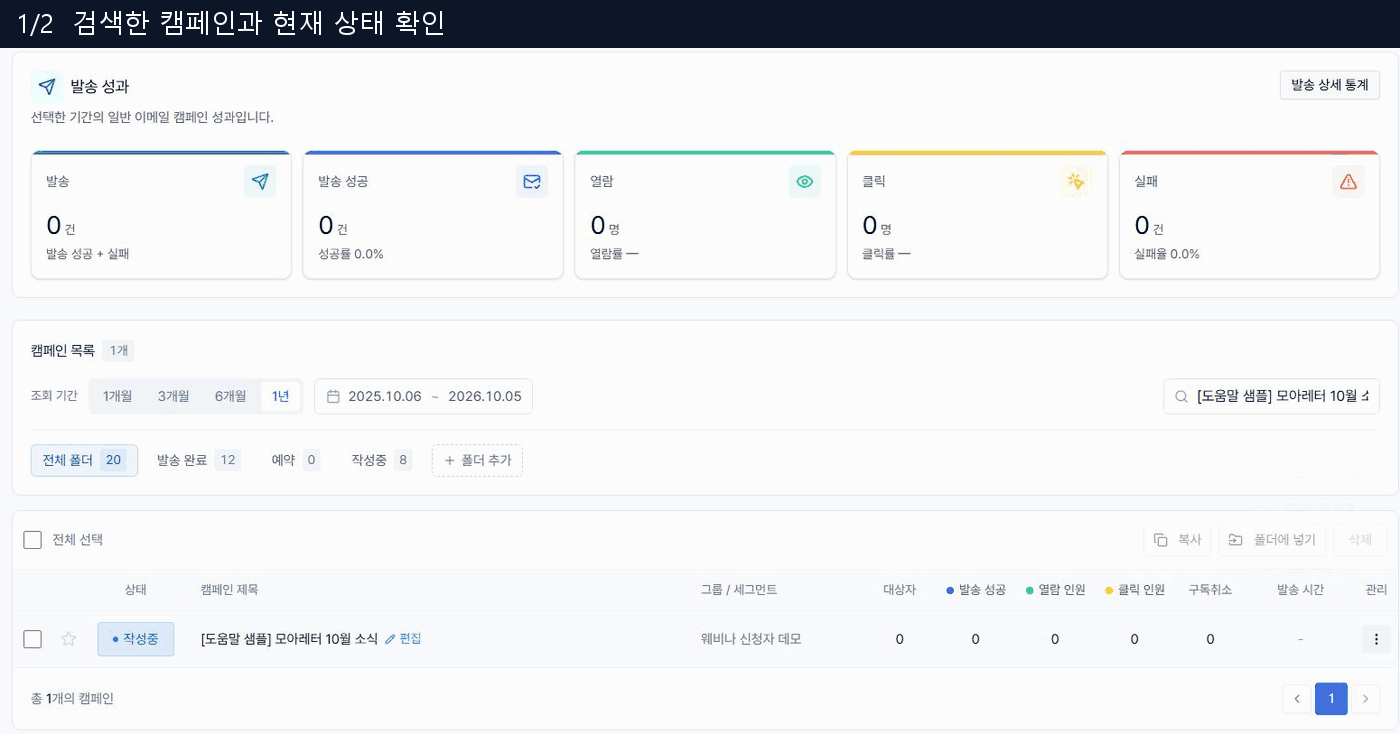1400x734 pixels.
Task: Click the warning triangle icon in 실패 card
Action: (1348, 182)
